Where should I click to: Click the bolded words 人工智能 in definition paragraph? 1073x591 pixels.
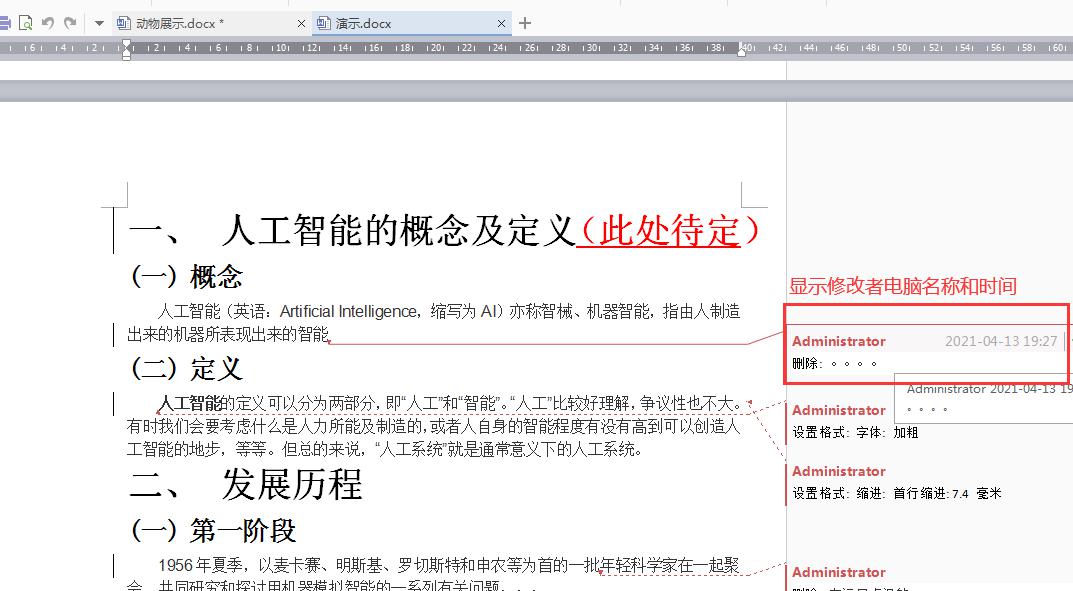(191, 403)
